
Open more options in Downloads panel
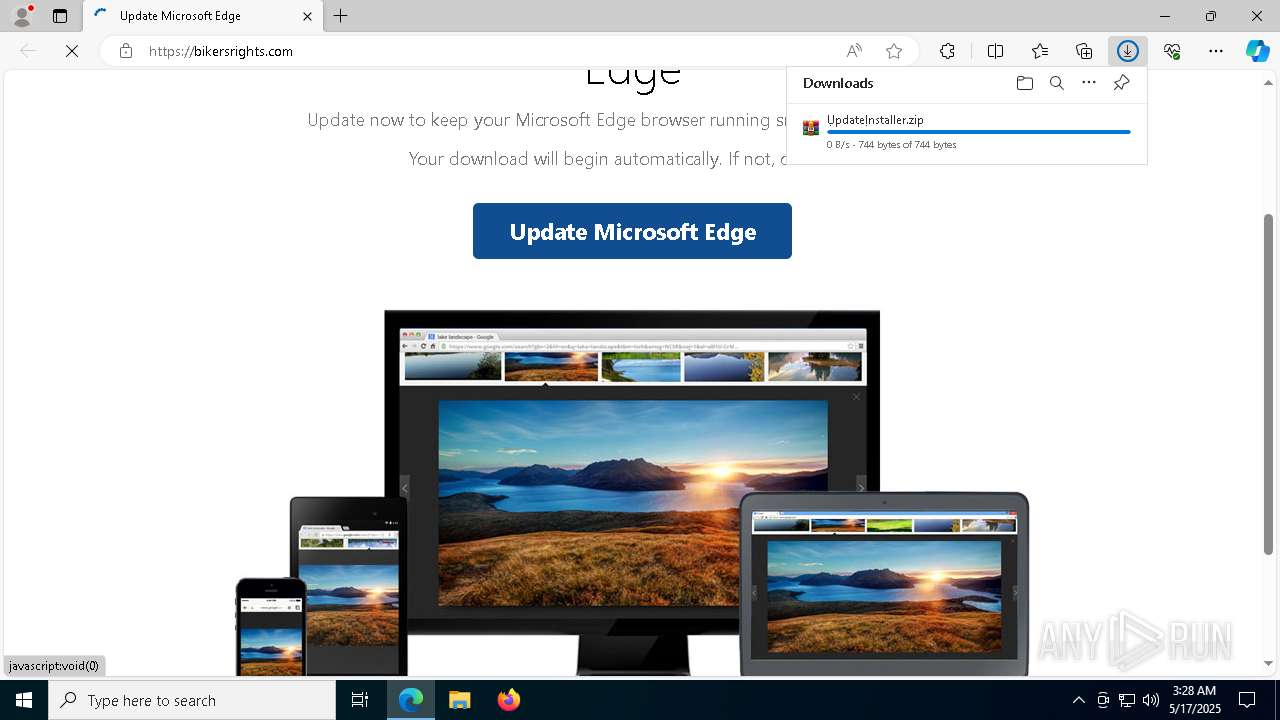coord(1089,83)
